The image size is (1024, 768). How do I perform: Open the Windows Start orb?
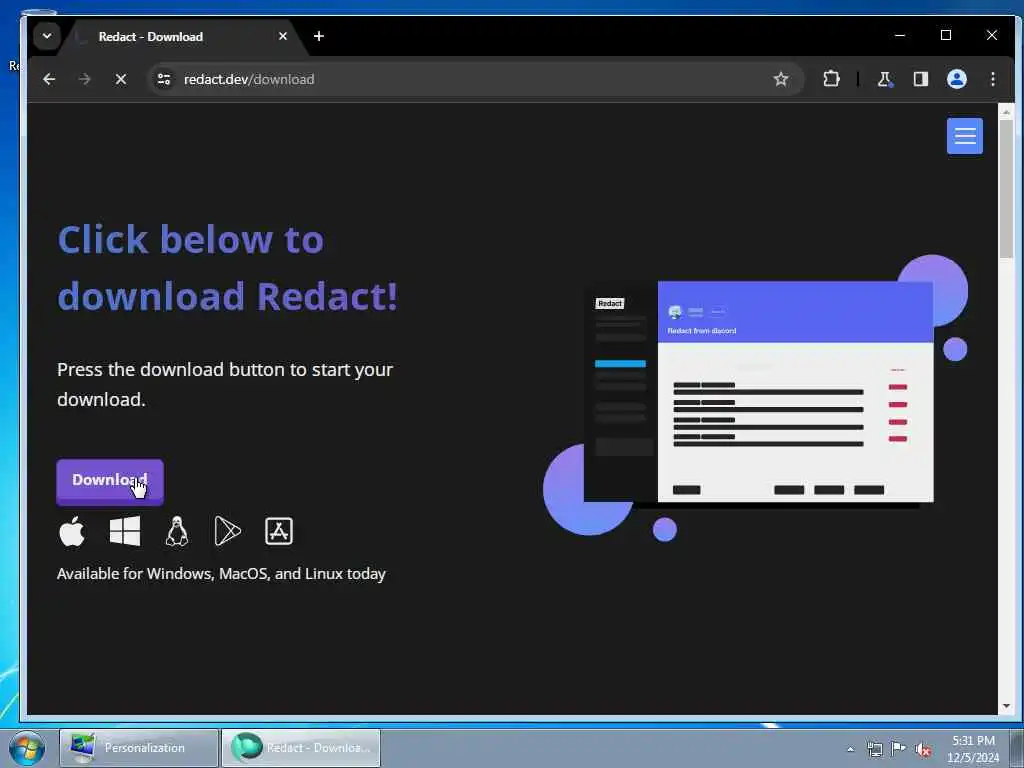point(27,748)
